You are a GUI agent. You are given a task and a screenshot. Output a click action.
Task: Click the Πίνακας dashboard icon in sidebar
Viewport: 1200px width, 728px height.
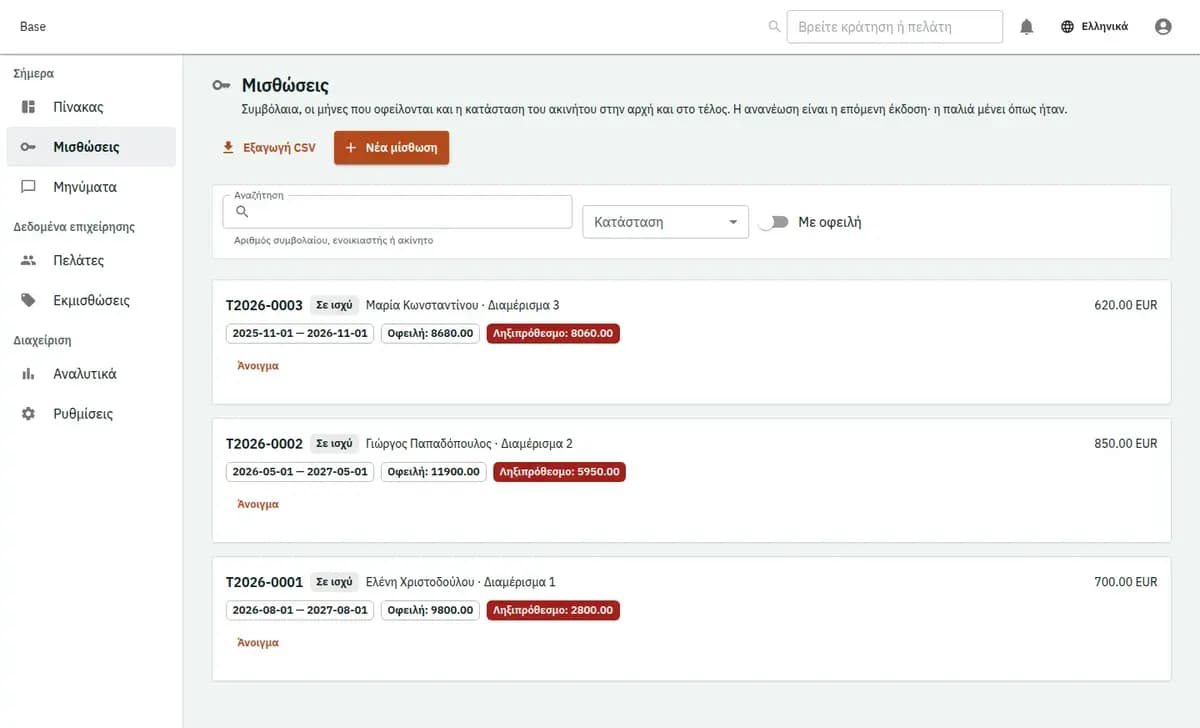pyautogui.click(x=29, y=107)
